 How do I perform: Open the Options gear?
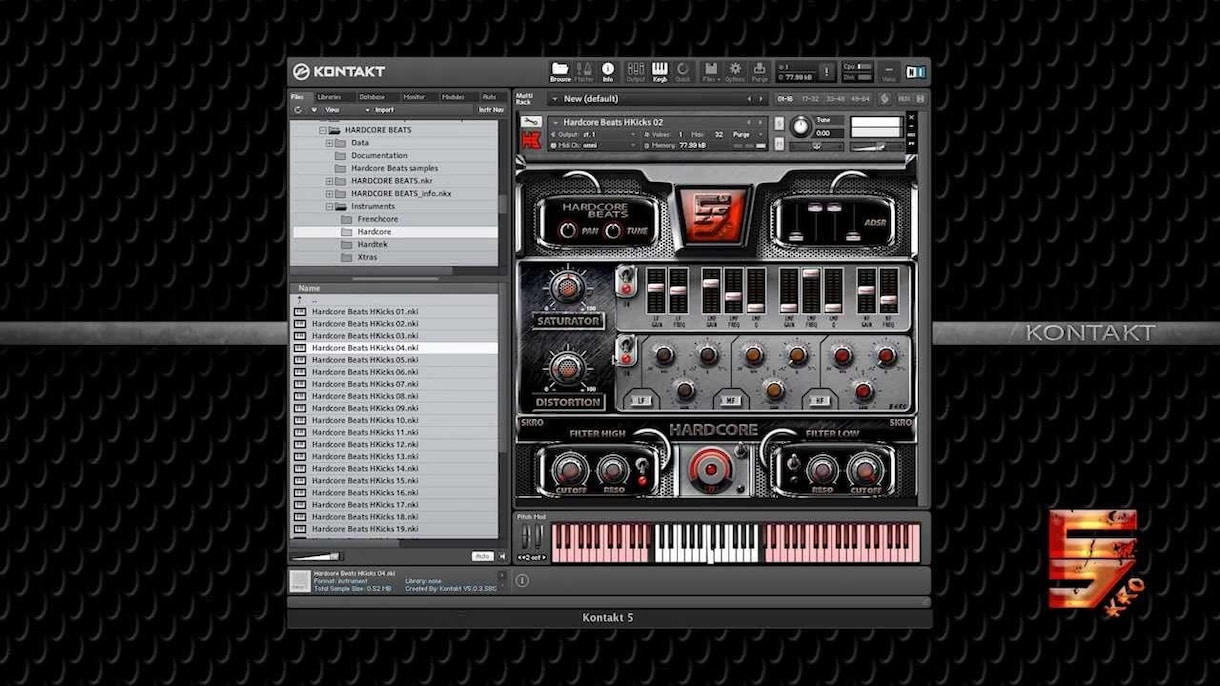coord(735,72)
